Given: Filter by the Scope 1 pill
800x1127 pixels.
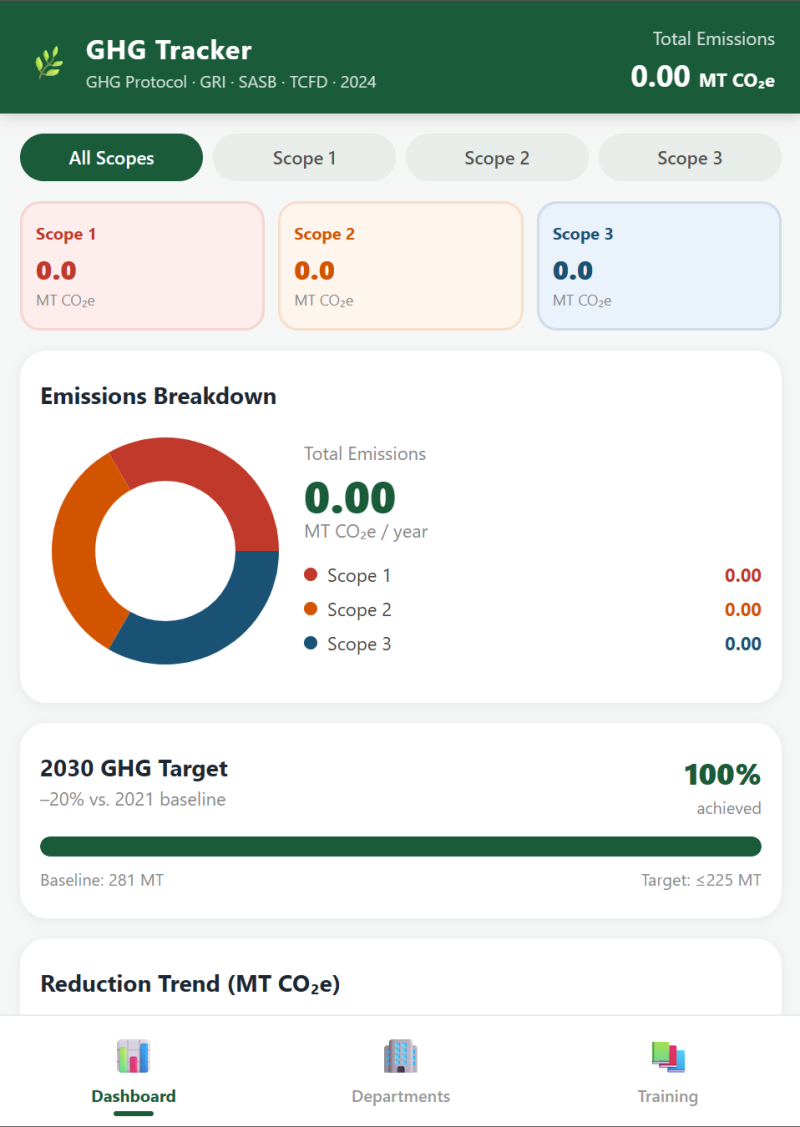Looking at the screenshot, I should tap(304, 158).
